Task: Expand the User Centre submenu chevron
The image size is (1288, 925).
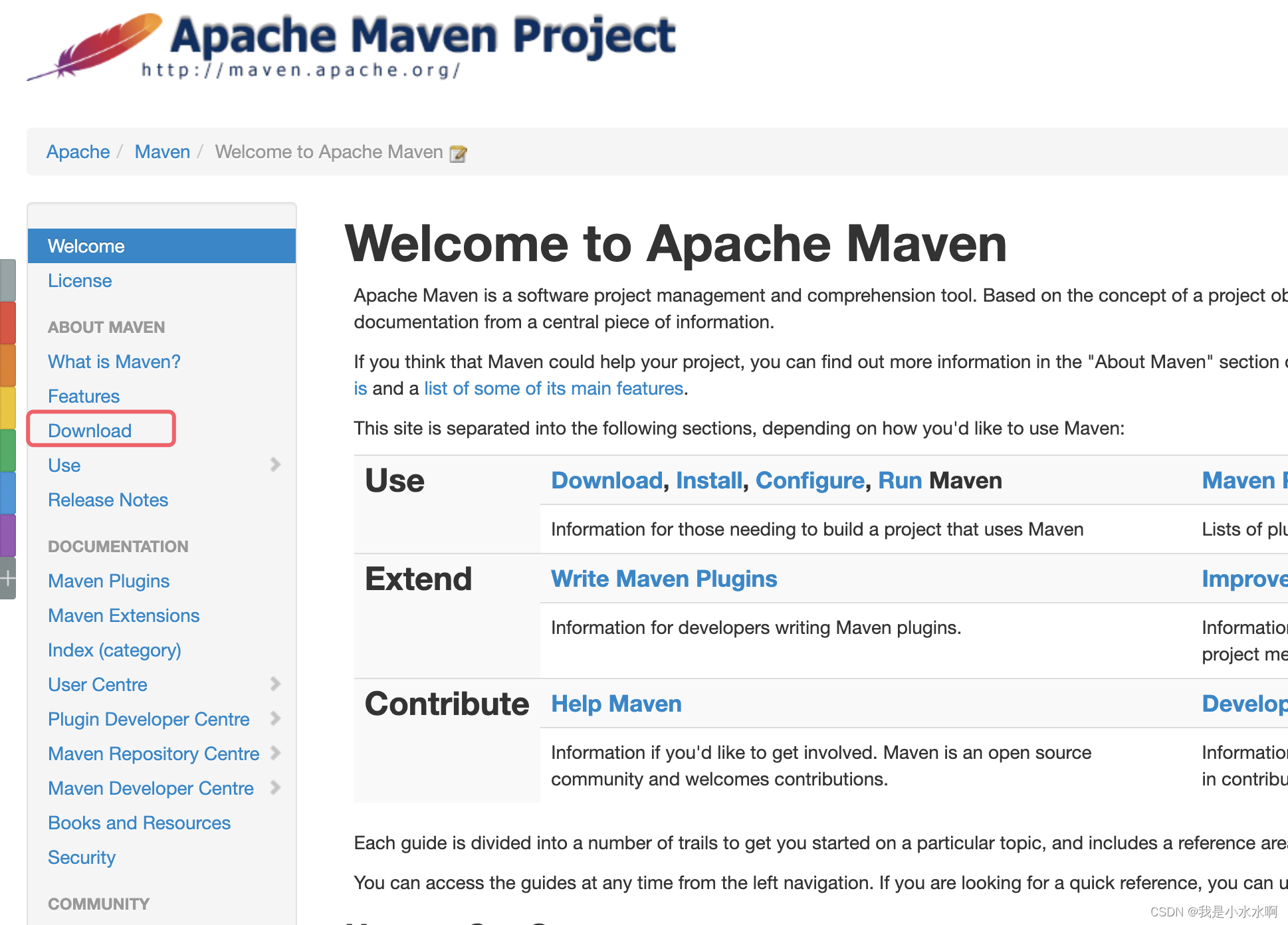Action: pyautogui.click(x=275, y=684)
